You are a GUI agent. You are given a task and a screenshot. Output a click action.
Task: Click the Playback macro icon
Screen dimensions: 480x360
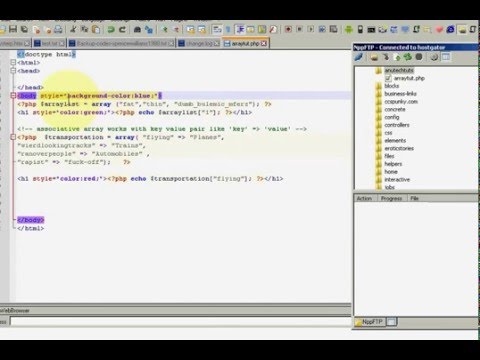[x=310, y=29]
